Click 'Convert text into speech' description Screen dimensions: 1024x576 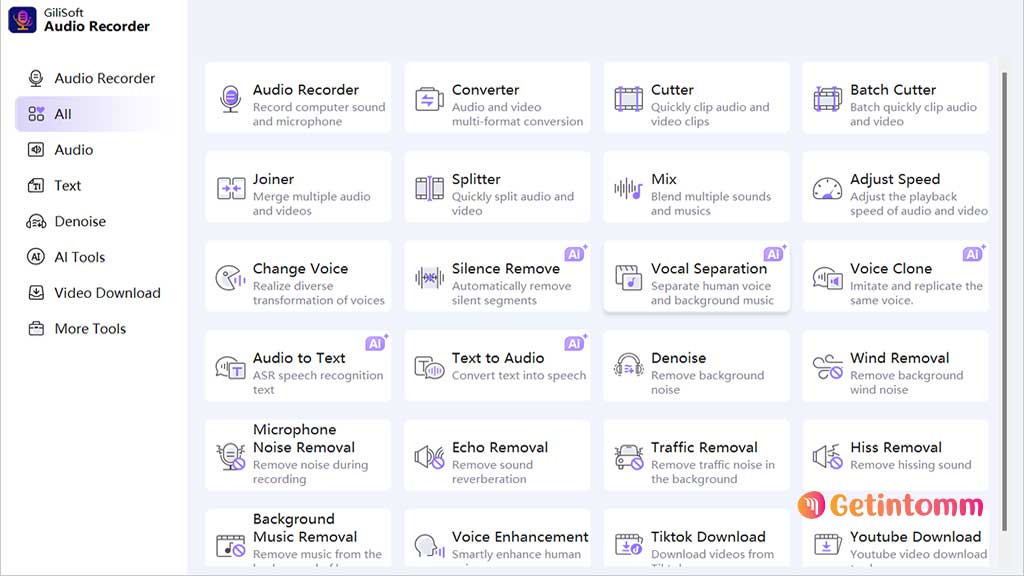pos(519,376)
